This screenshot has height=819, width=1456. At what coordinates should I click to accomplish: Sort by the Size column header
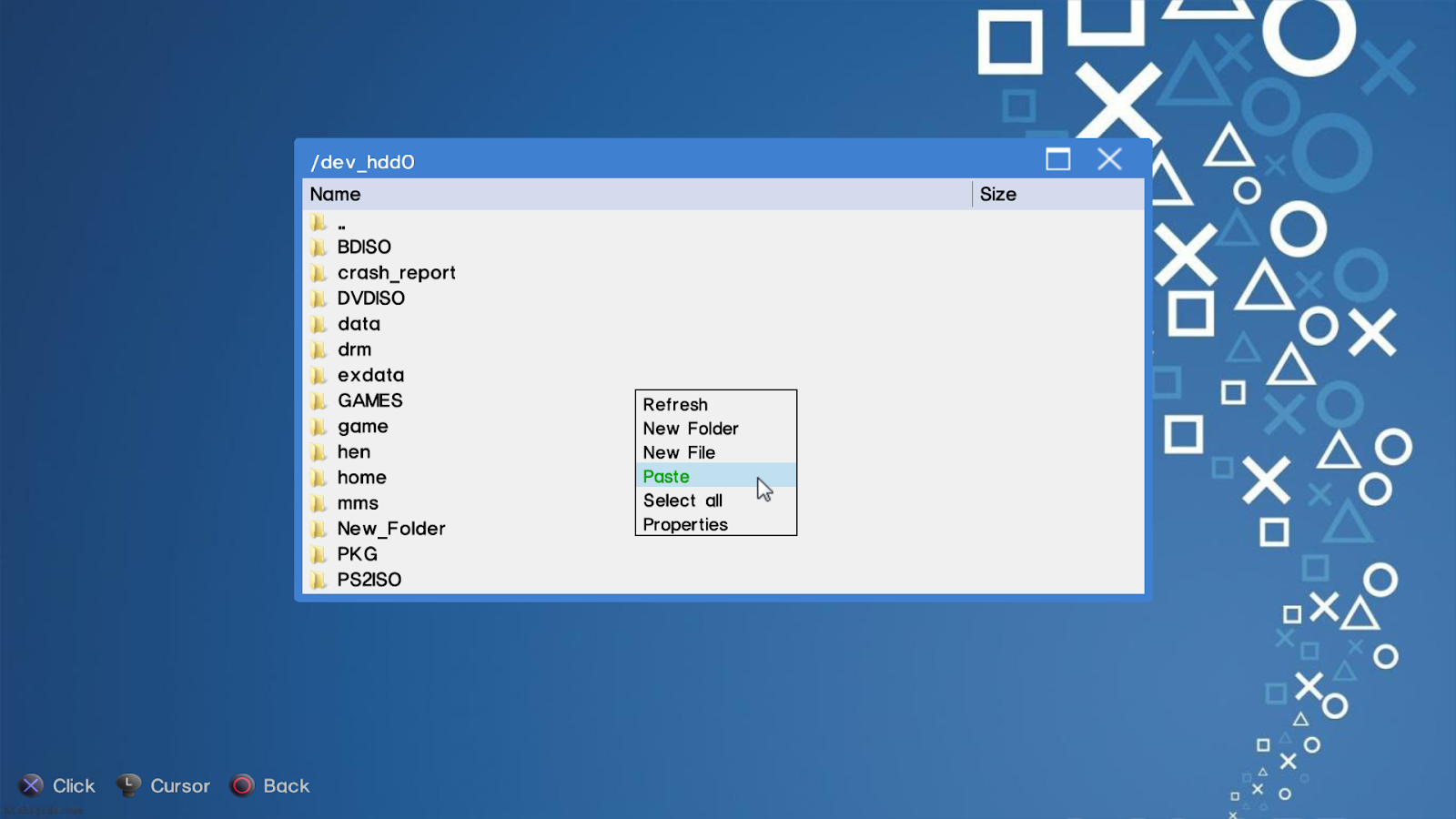pyautogui.click(x=1058, y=194)
